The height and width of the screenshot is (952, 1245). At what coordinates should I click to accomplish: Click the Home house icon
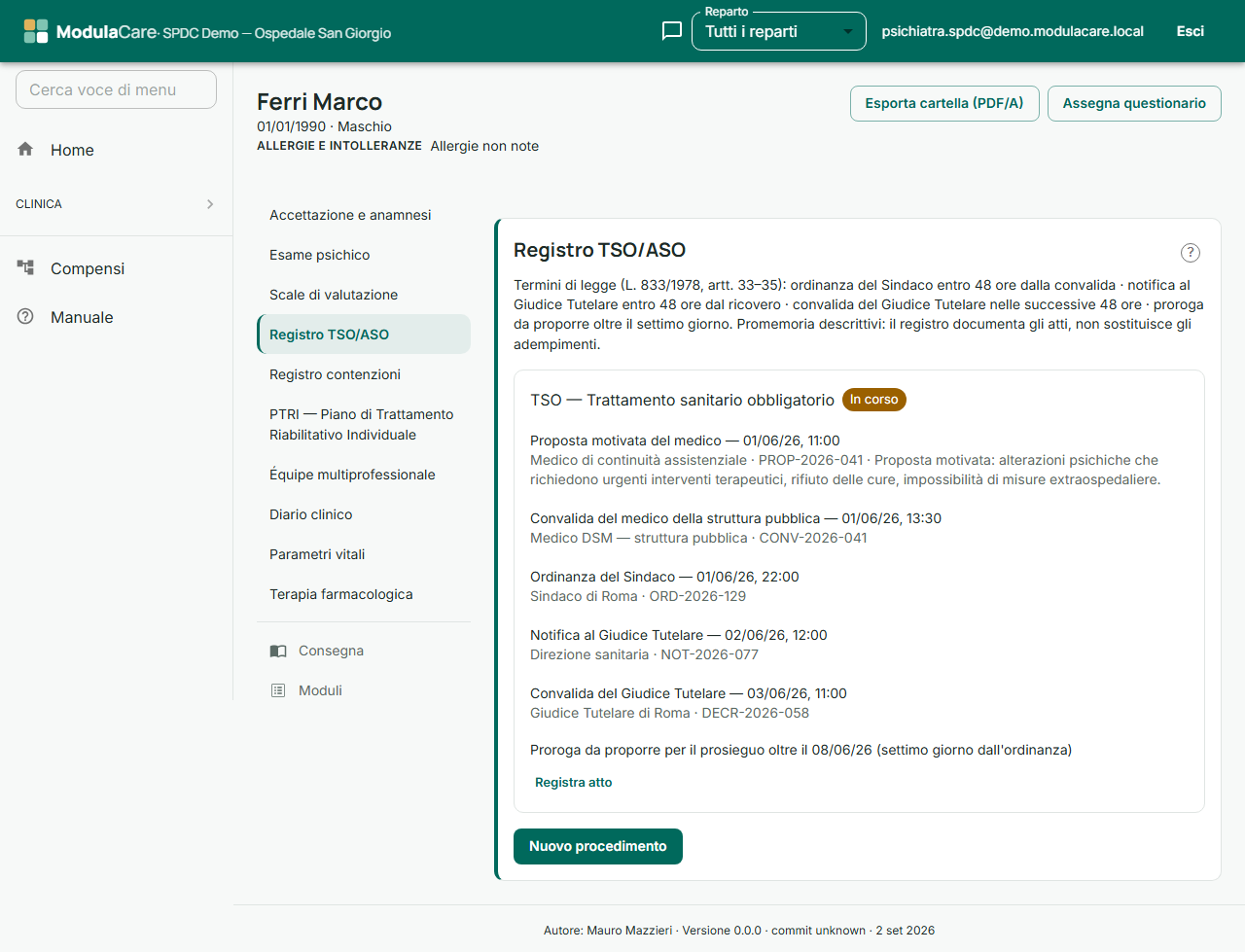[x=25, y=149]
